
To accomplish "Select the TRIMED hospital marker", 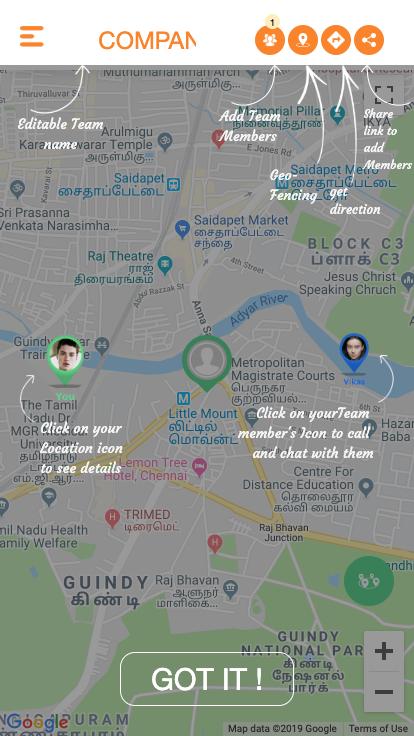I will [x=112, y=518].
